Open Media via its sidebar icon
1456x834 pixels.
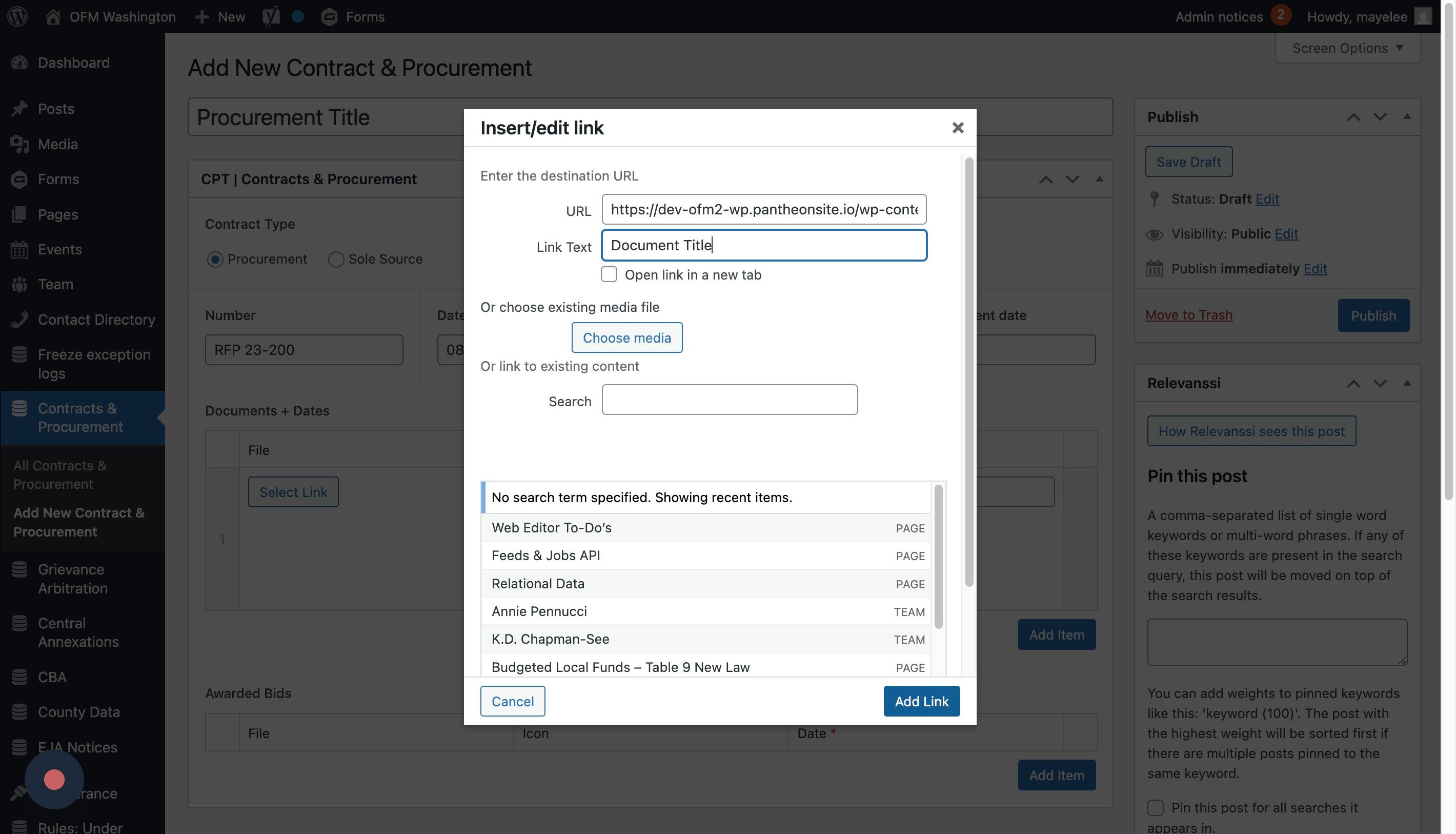(x=19, y=144)
